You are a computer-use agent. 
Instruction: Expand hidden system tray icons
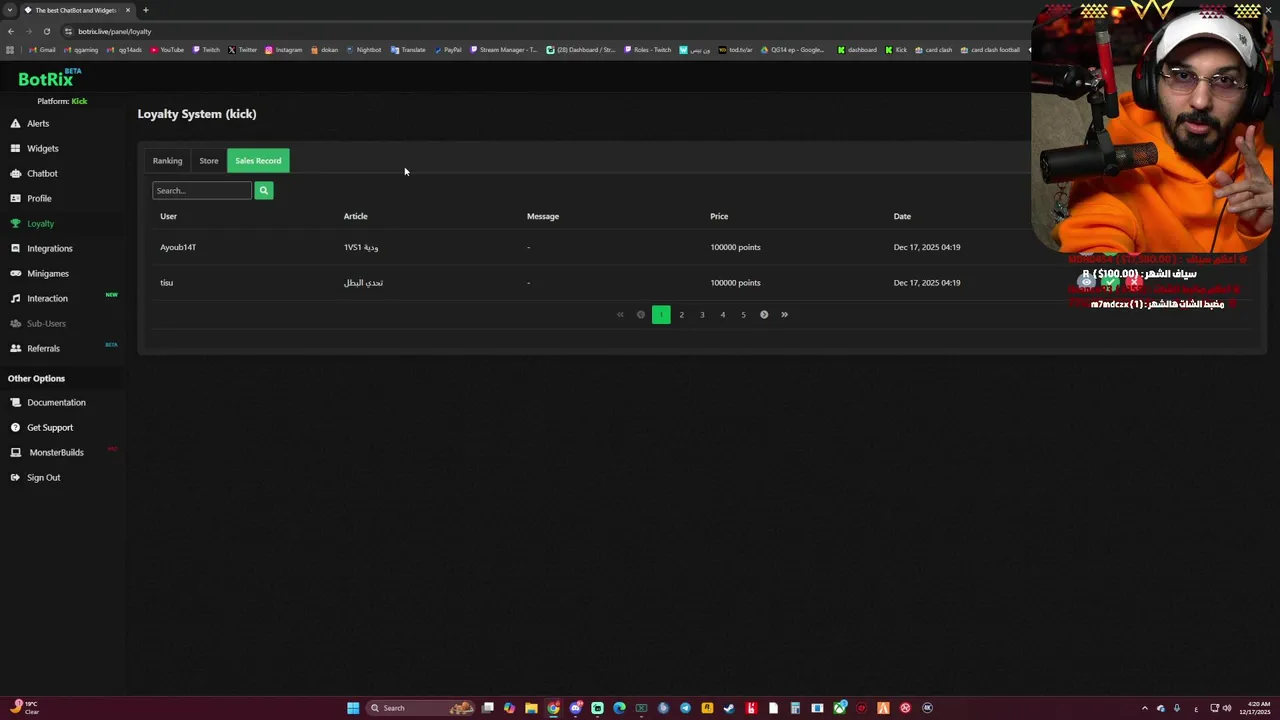(1145, 708)
